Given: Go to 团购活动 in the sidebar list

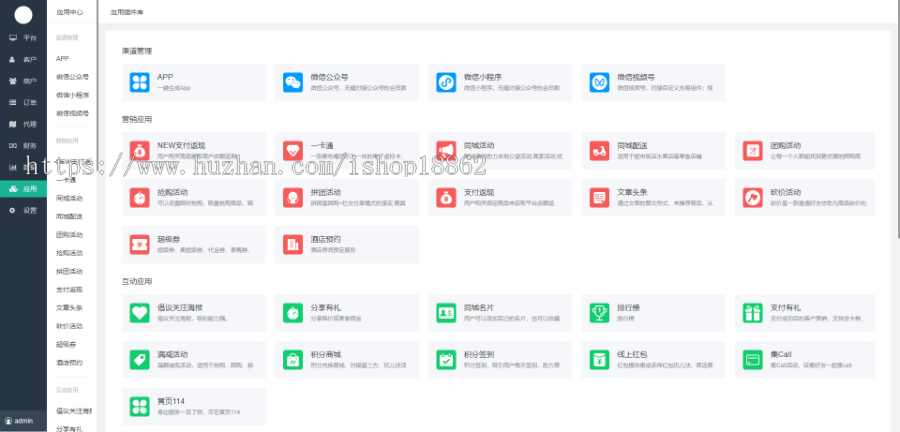Looking at the screenshot, I should 69,235.
